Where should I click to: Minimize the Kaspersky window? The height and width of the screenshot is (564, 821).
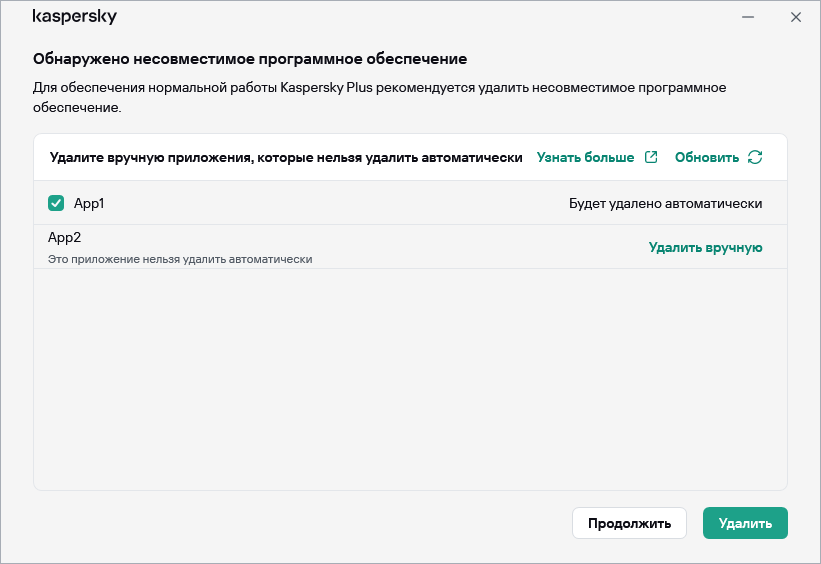(748, 17)
